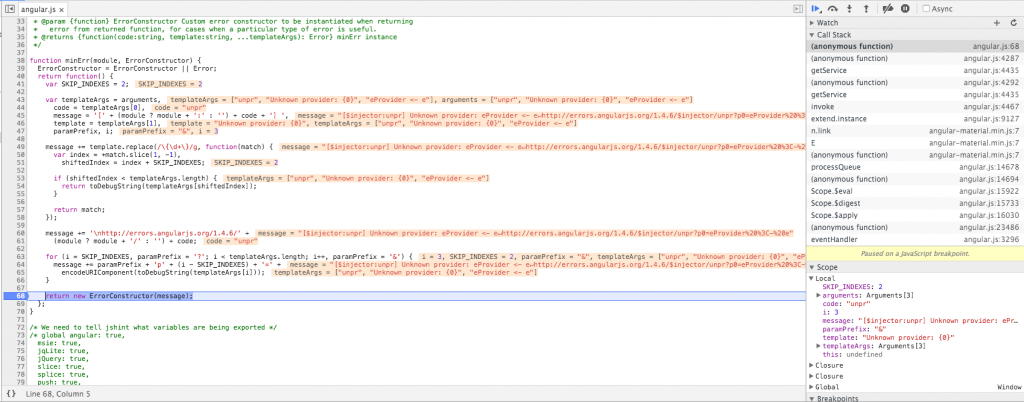Open angular.js:3296 source link

(991, 240)
